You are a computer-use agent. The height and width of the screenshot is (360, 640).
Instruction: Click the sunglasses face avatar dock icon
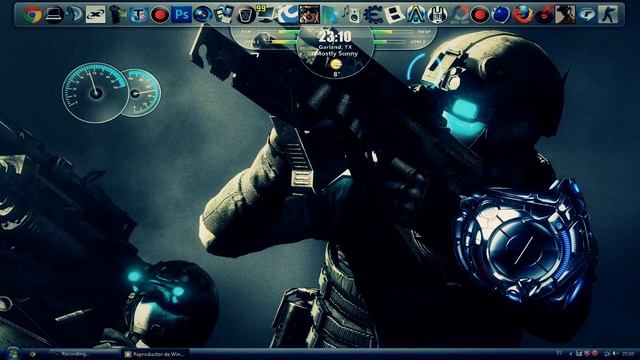(309, 15)
